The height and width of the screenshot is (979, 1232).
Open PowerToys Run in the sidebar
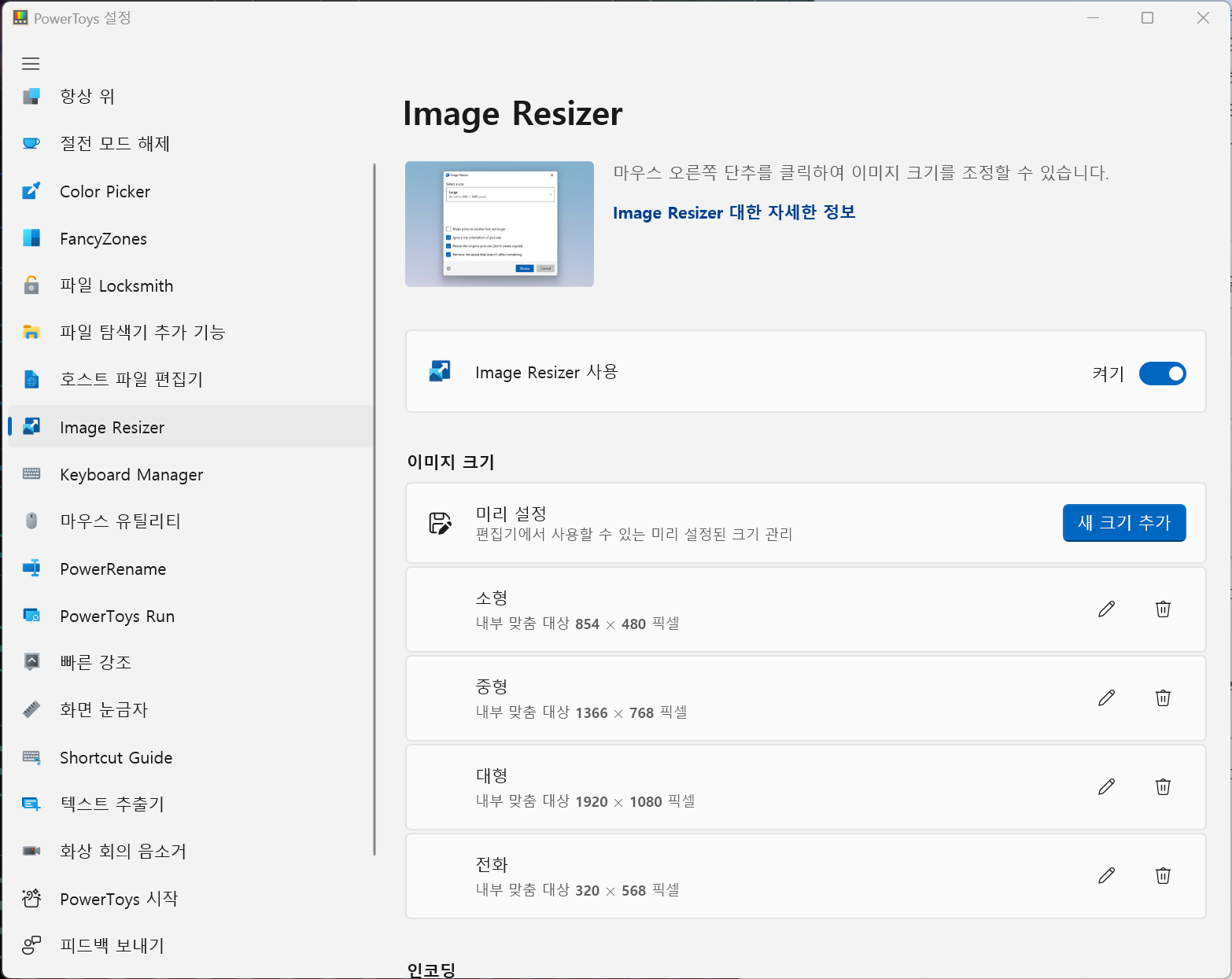pos(190,616)
